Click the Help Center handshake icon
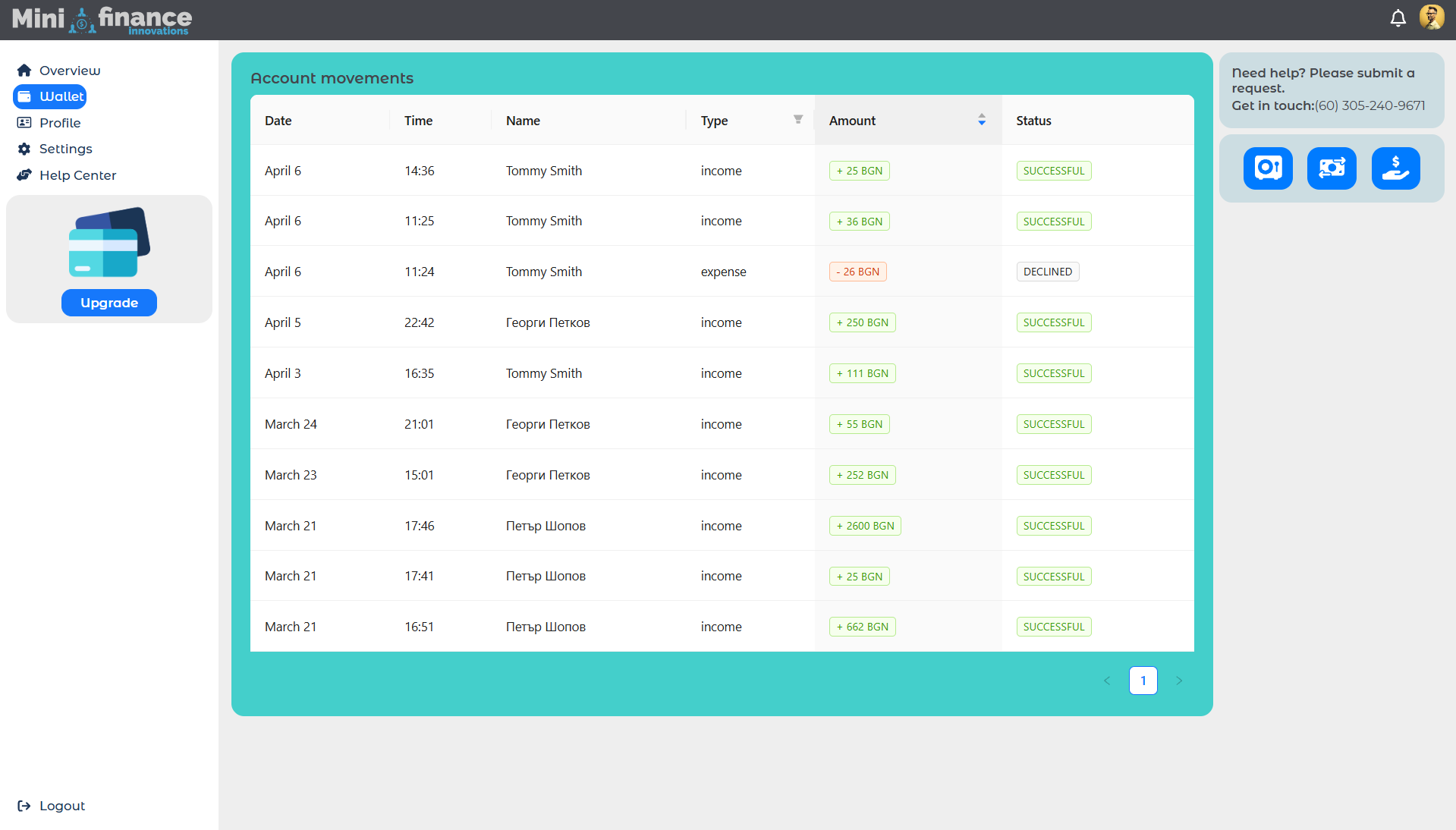The width and height of the screenshot is (1456, 830). (x=24, y=175)
